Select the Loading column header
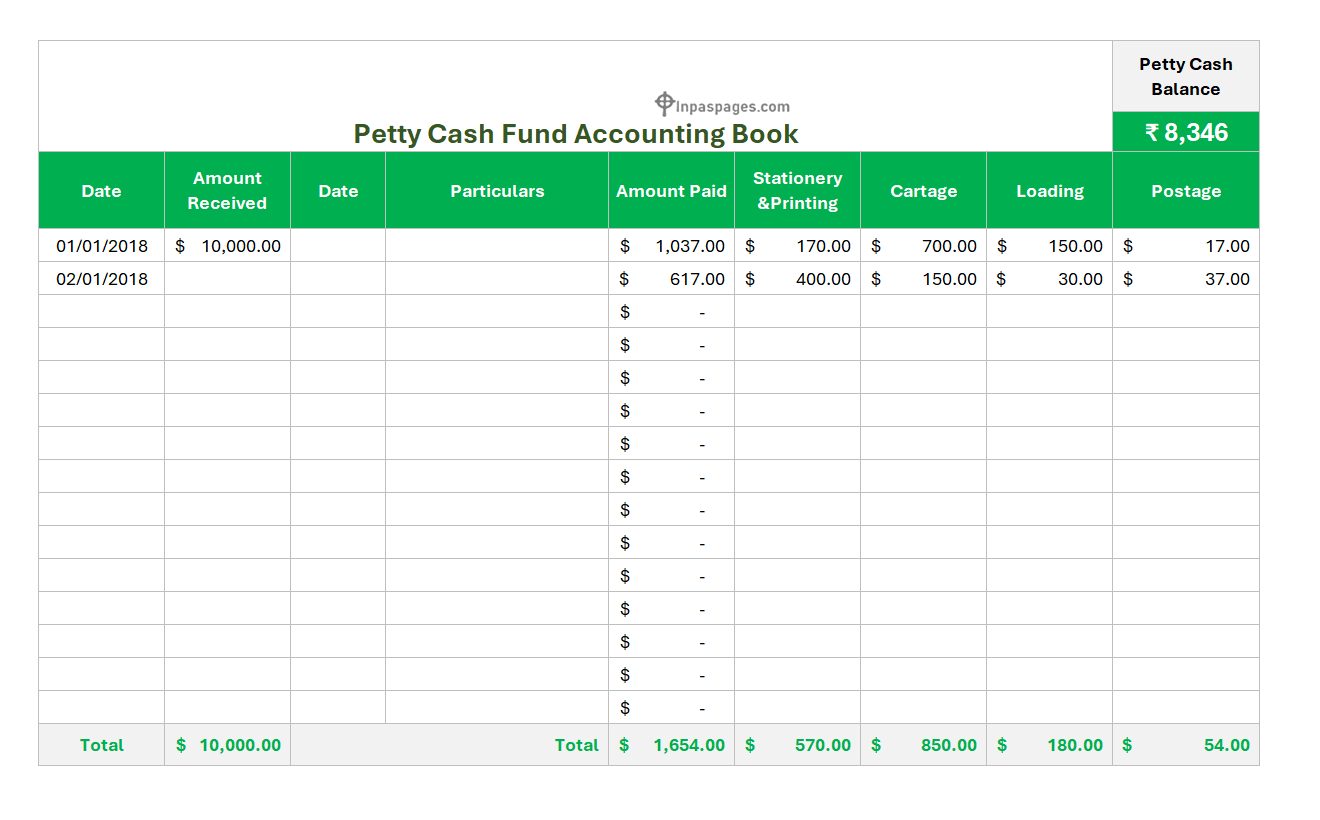1320x820 pixels. (x=1049, y=190)
